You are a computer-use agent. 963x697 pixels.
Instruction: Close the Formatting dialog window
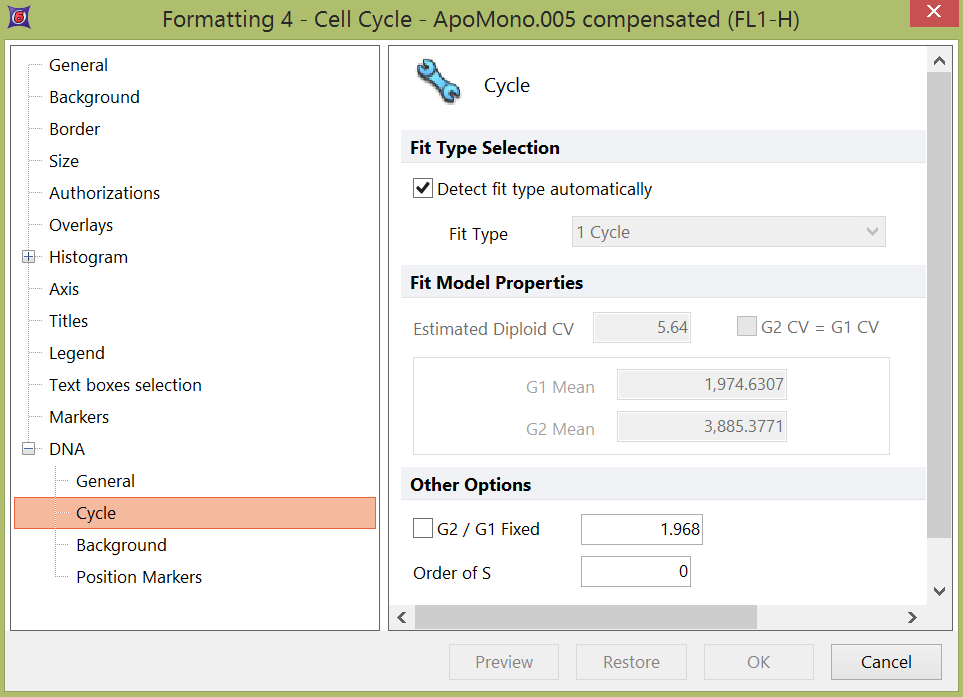tap(932, 13)
